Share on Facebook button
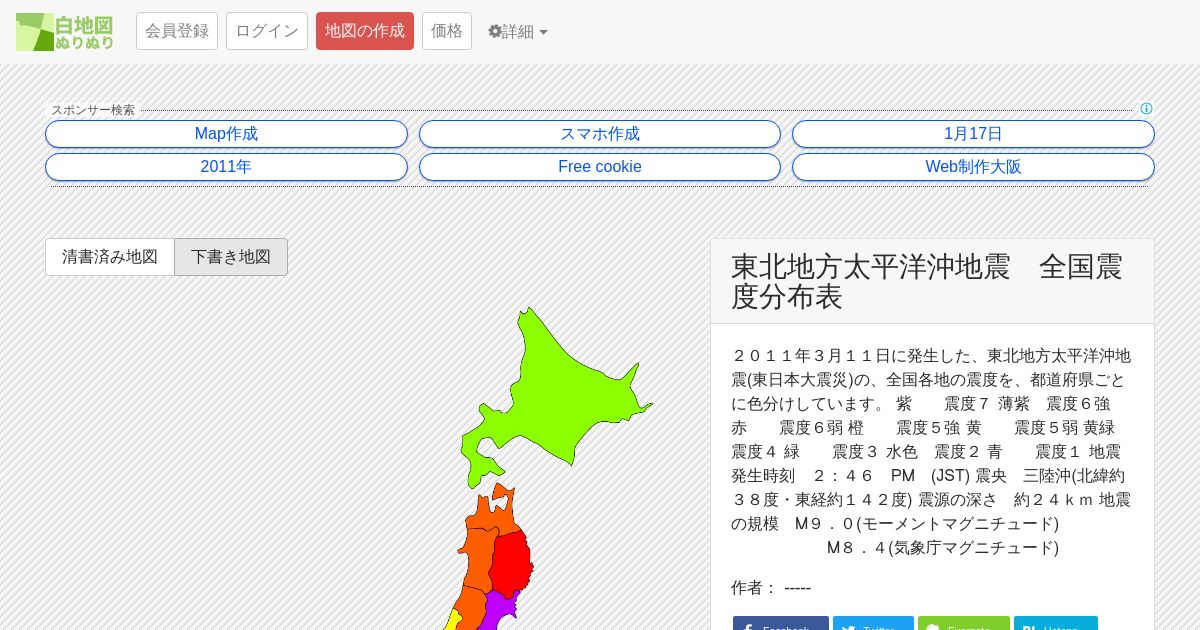Screen dimensions: 1200x630 pyautogui.click(x=781, y=624)
